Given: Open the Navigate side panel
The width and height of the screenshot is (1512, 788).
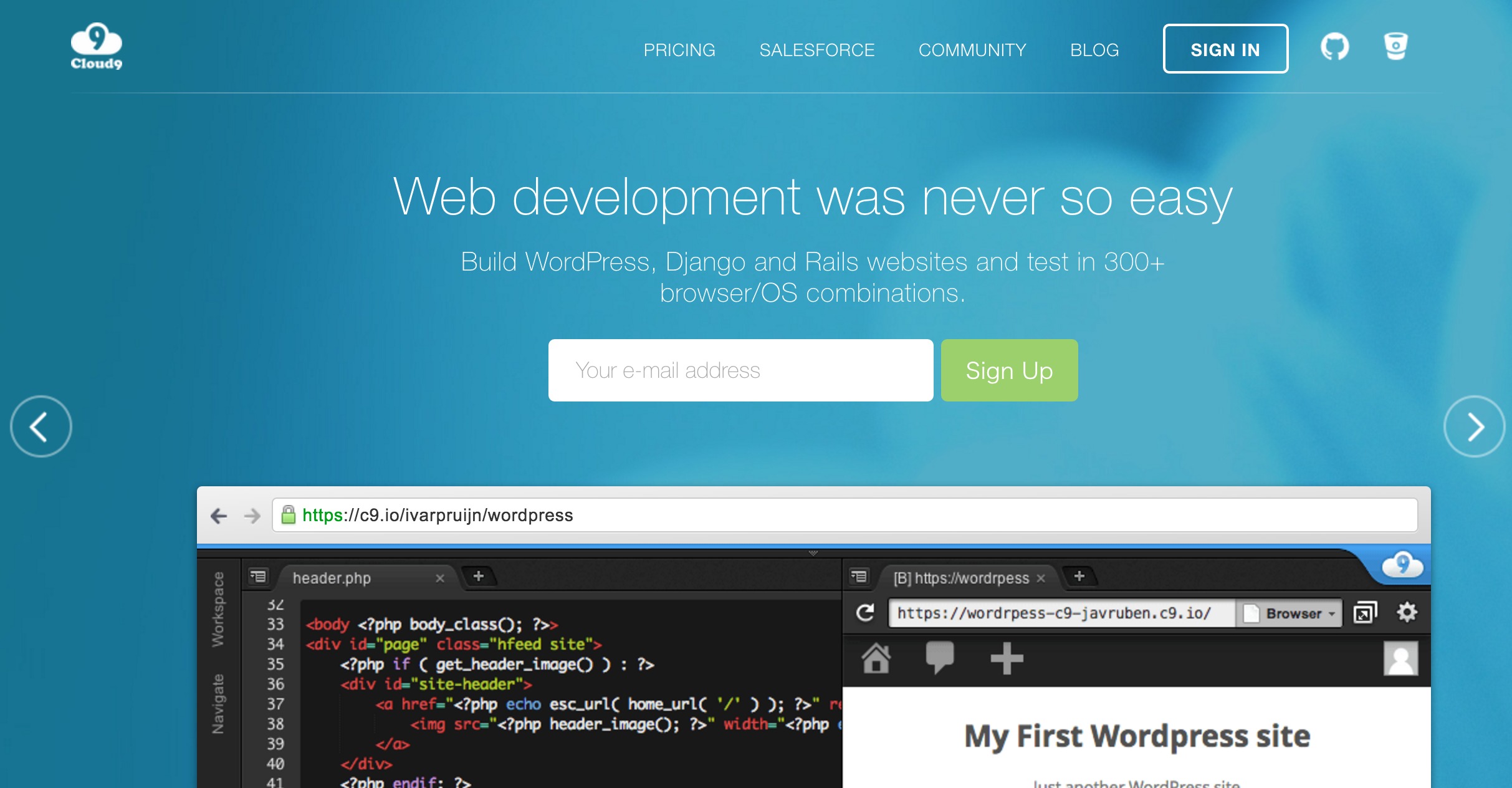Looking at the screenshot, I should [218, 704].
